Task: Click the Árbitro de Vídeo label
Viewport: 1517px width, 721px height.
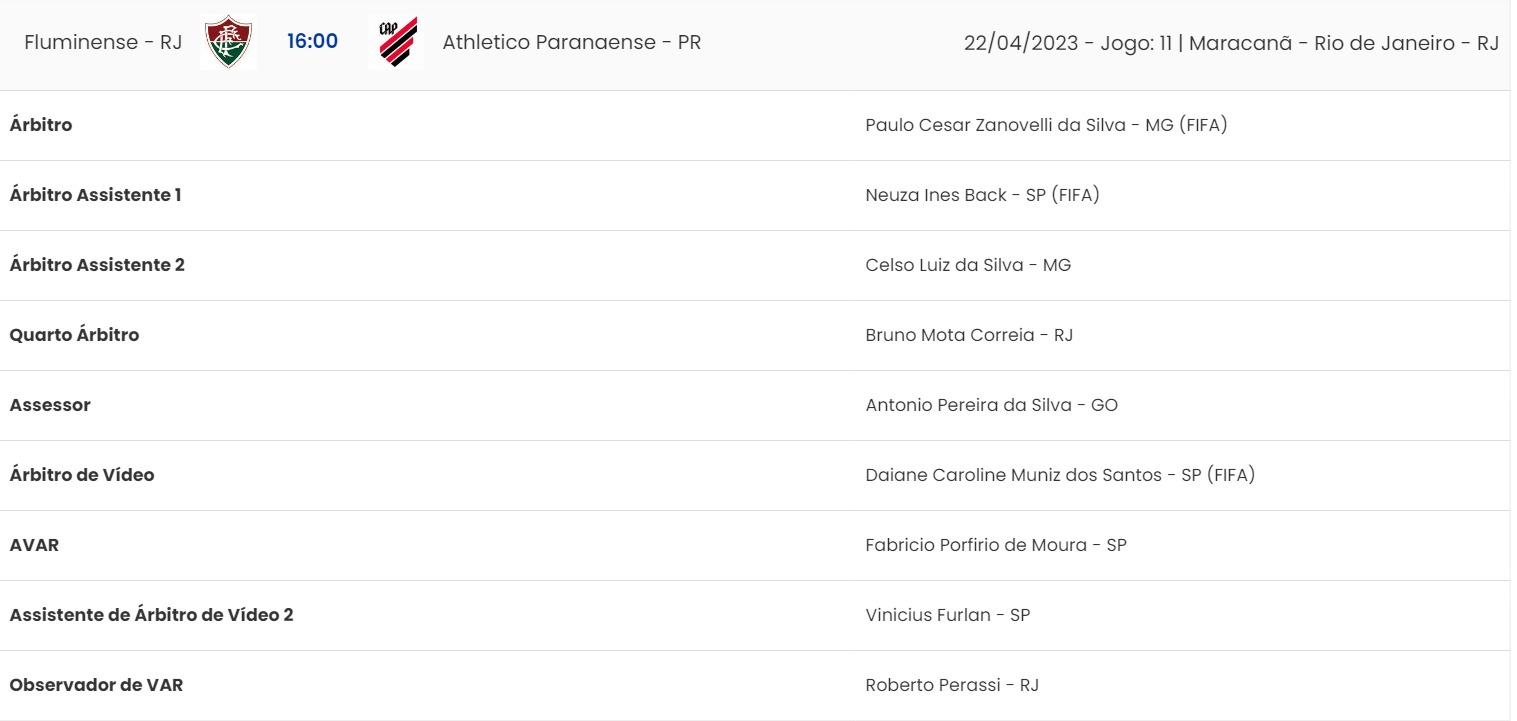Action: click(82, 475)
